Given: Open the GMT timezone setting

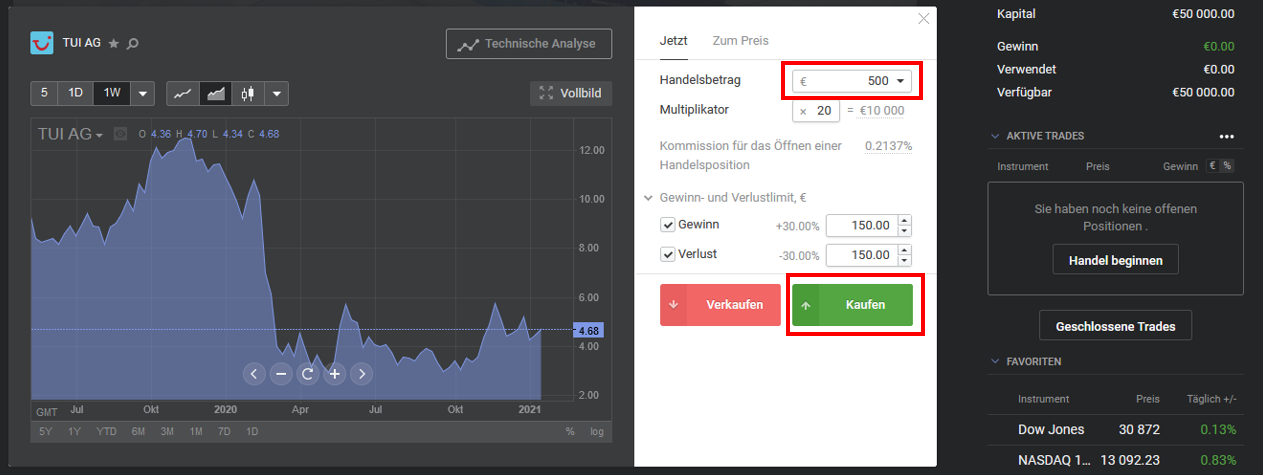Looking at the screenshot, I should coord(47,412).
